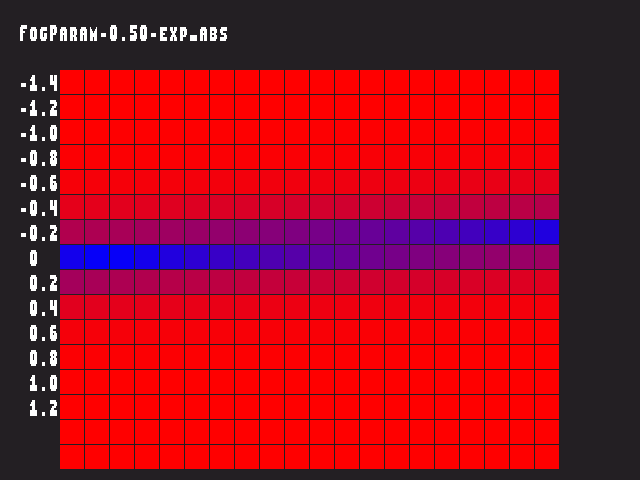The image size is (640, 480).
Task: Pick the first cell in row -0.4
Action: point(72,207)
